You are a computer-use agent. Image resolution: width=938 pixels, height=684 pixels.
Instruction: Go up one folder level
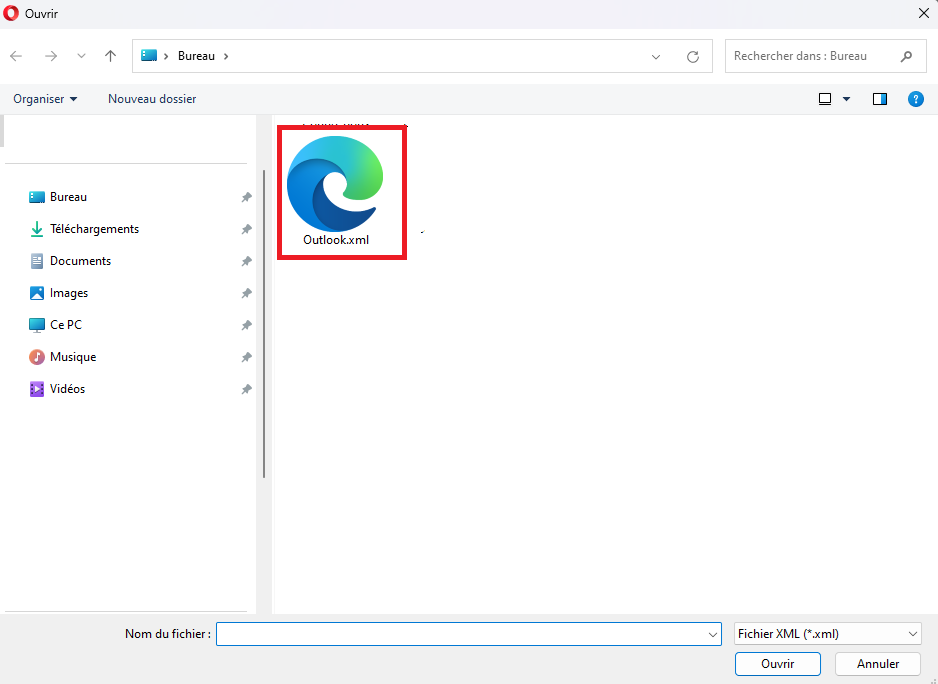pyautogui.click(x=111, y=56)
